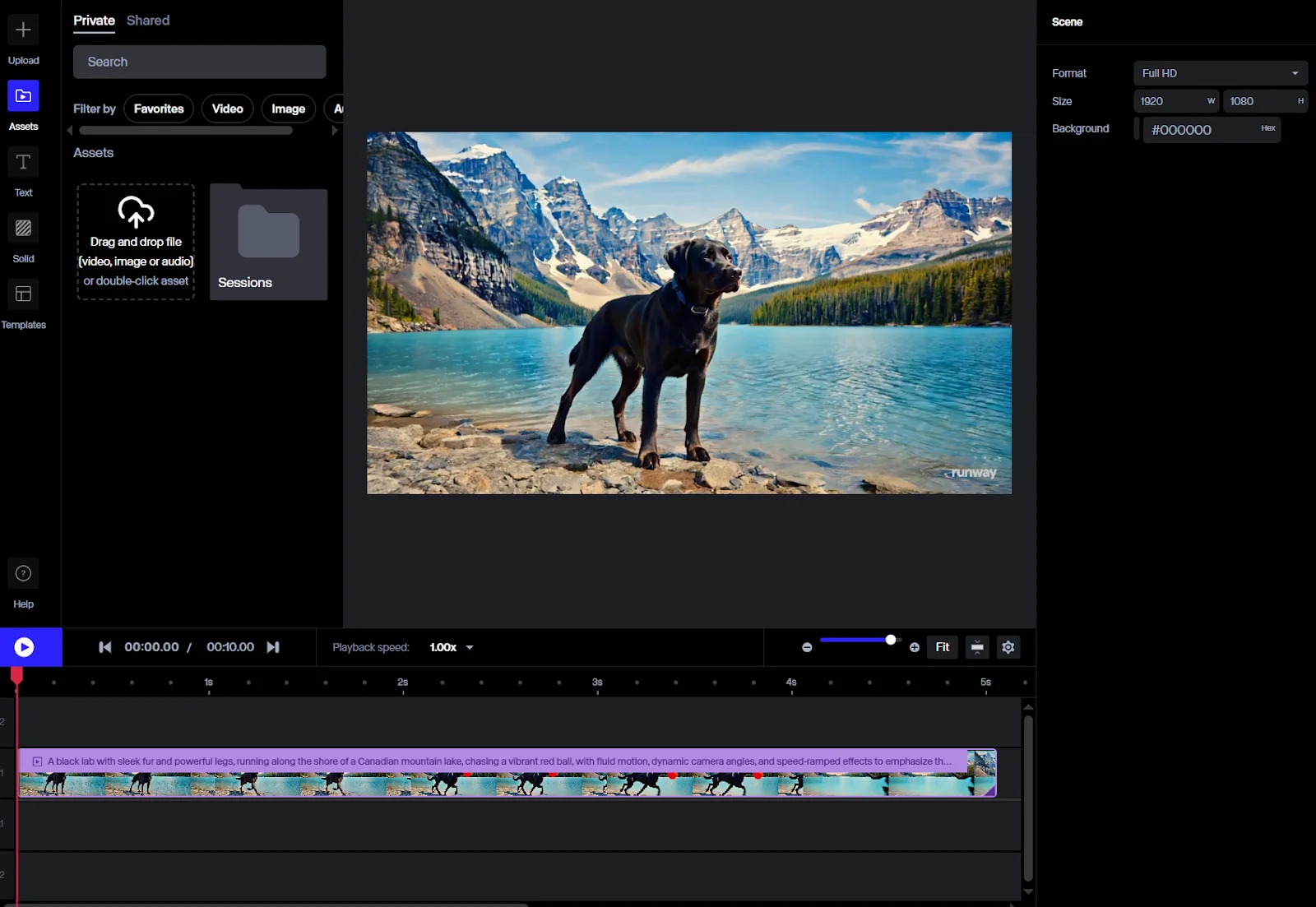Click the timeline vertical scrollbar
Image resolution: width=1316 pixels, height=907 pixels.
pos(1028,798)
